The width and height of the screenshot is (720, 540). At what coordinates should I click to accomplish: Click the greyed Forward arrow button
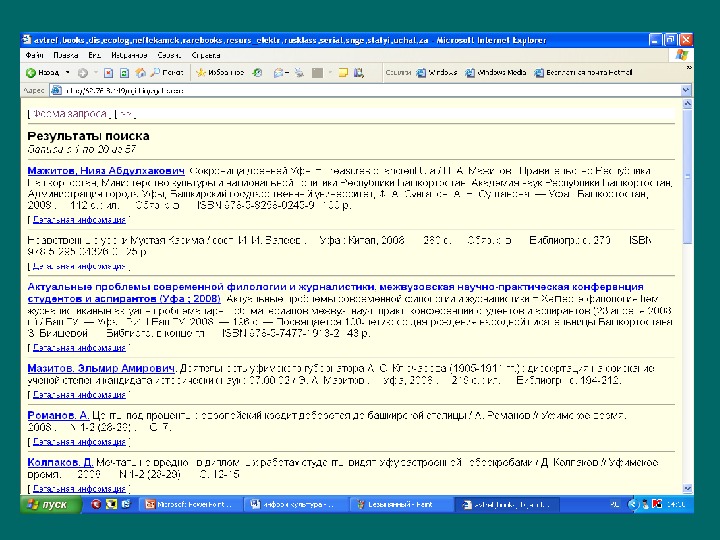[83, 73]
